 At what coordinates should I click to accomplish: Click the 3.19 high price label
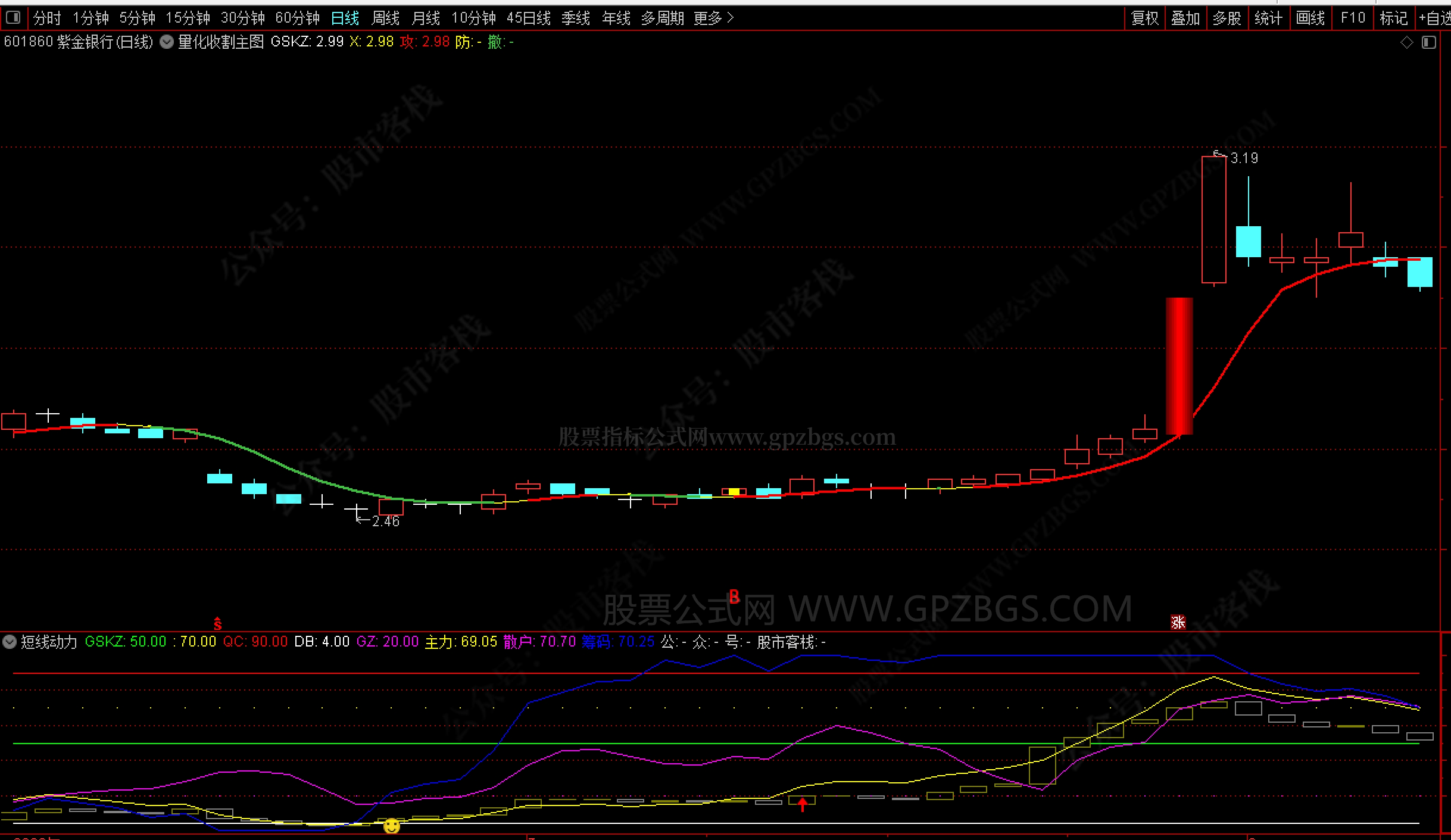(x=1244, y=158)
